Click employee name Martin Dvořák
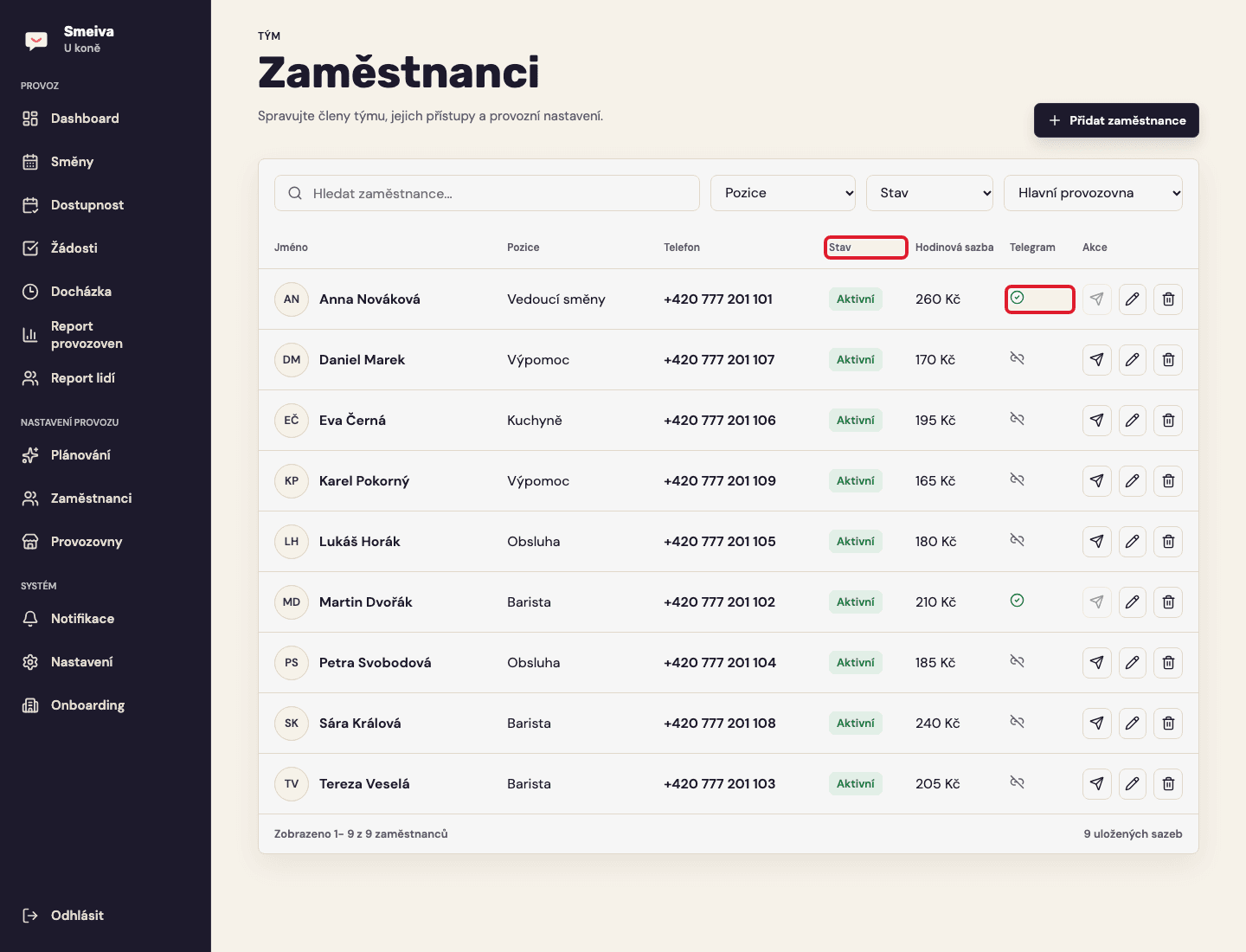 (366, 602)
